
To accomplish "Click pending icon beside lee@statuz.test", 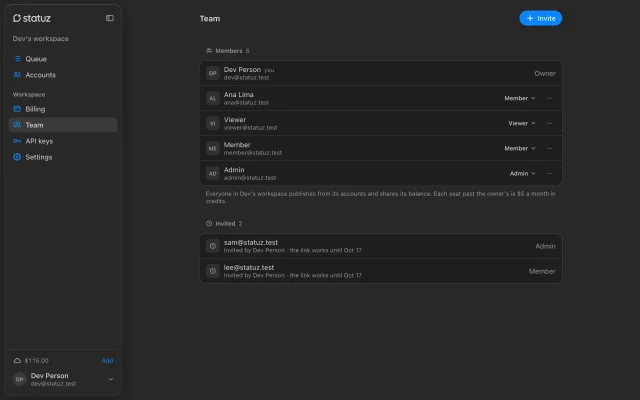I will tap(213, 271).
